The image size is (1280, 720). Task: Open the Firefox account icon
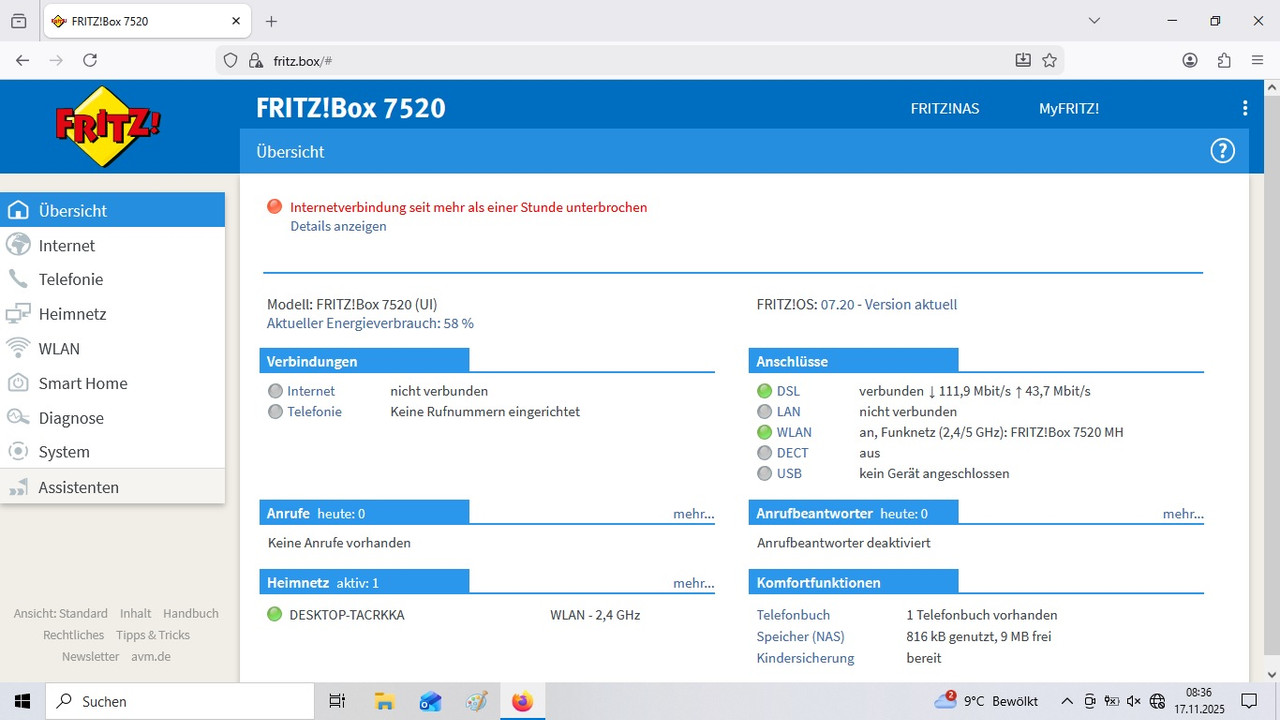1190,60
